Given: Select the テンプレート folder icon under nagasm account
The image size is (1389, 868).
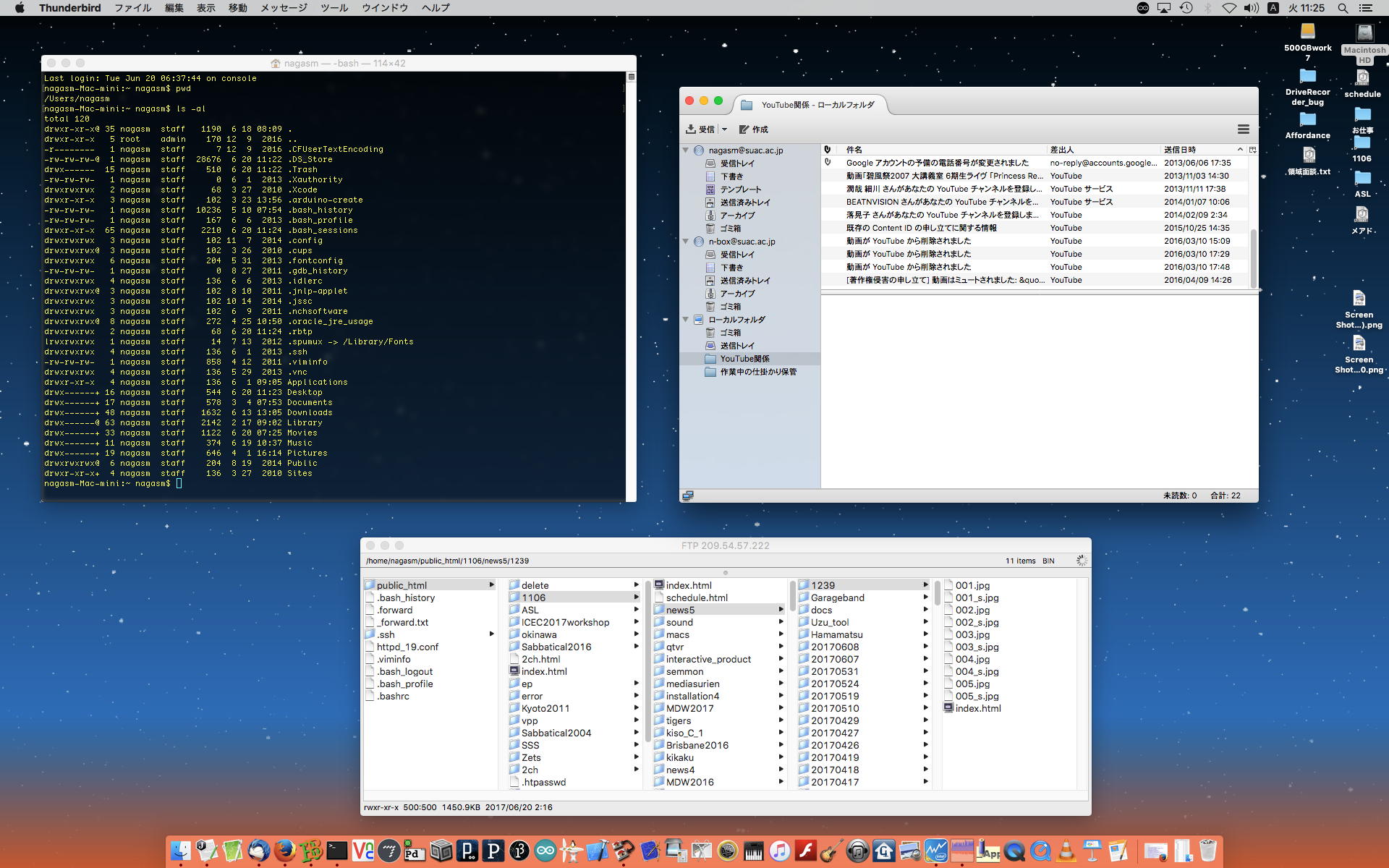Looking at the screenshot, I should pyautogui.click(x=710, y=190).
